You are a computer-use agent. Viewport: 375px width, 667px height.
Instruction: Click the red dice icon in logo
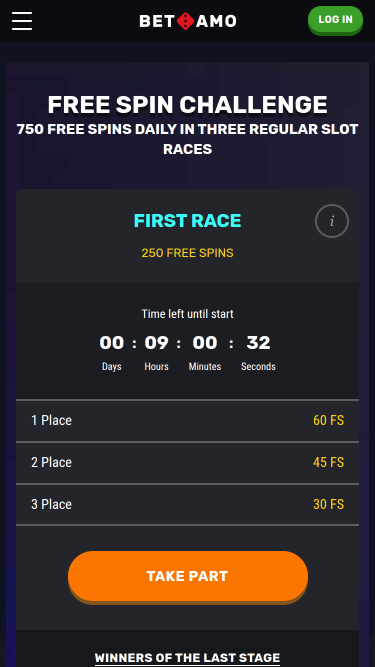coord(185,21)
